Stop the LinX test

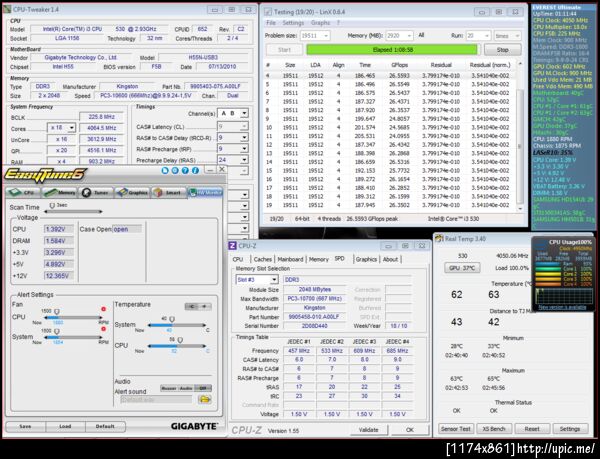tap(502, 50)
